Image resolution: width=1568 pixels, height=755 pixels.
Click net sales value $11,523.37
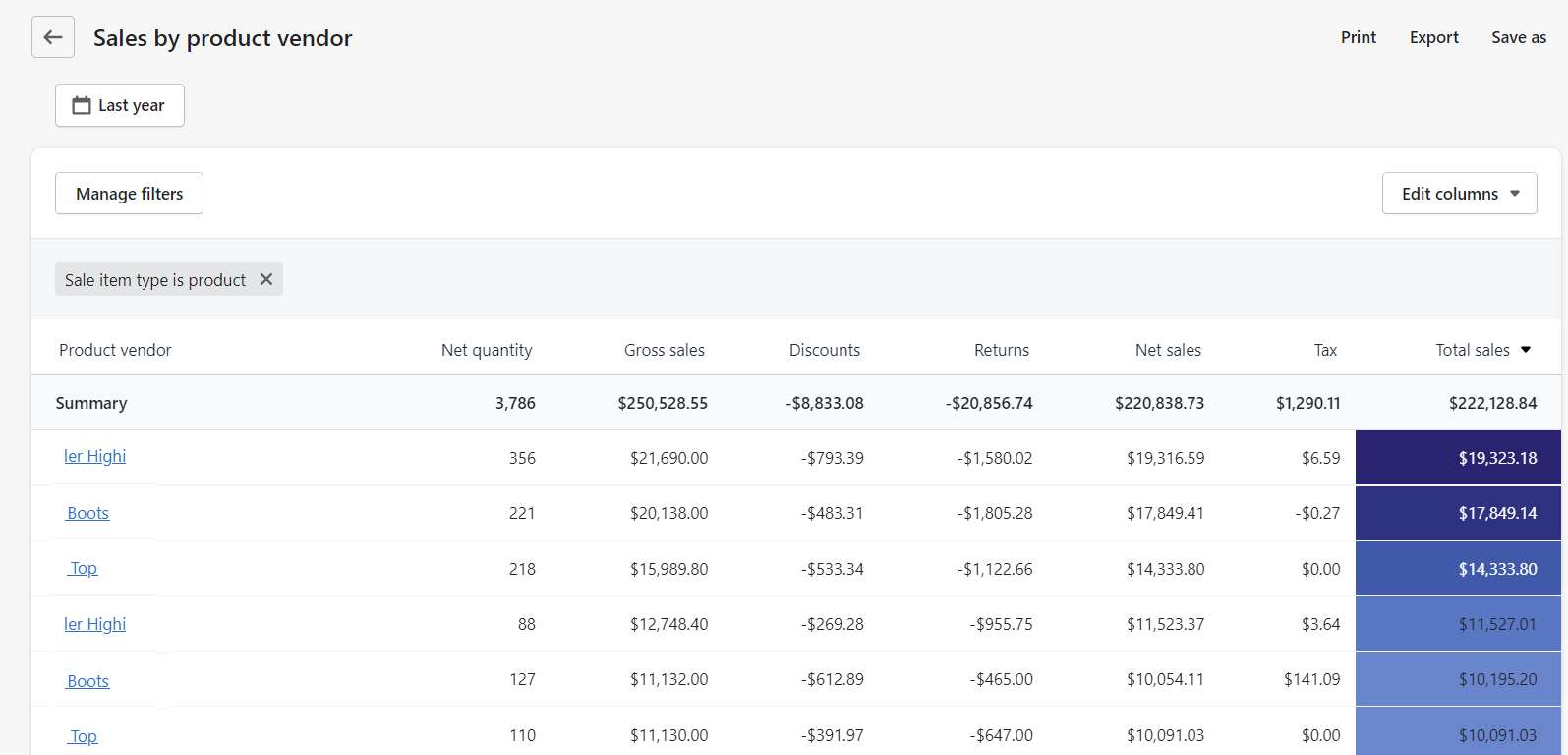point(1166,624)
